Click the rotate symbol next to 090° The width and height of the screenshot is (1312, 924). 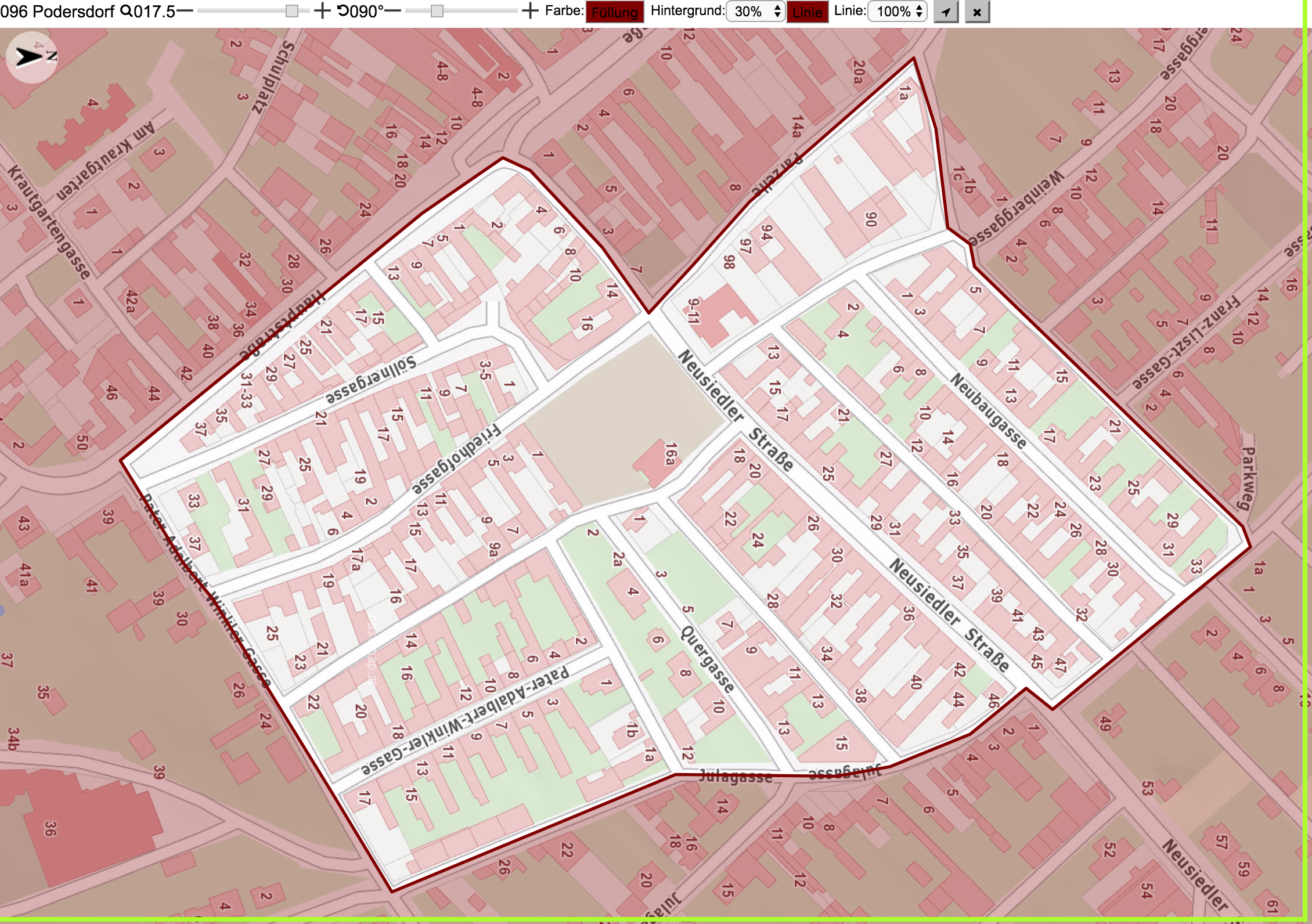[343, 10]
